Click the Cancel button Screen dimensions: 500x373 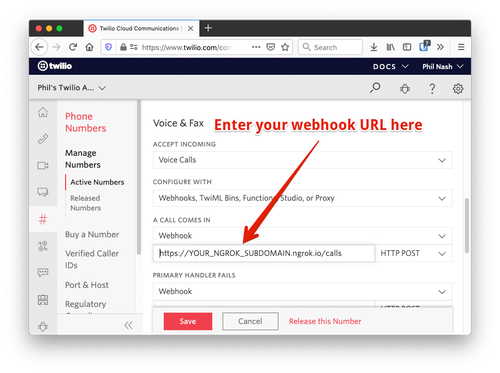click(x=250, y=321)
